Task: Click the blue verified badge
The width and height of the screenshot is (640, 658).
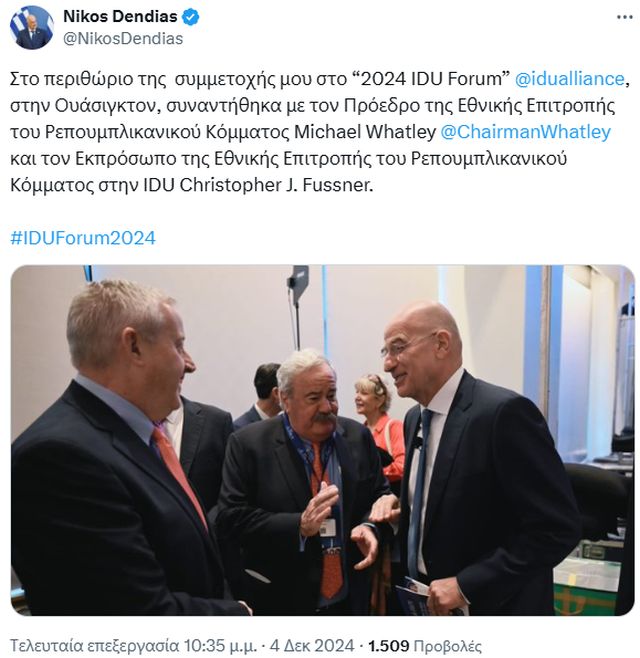Action: tap(191, 17)
